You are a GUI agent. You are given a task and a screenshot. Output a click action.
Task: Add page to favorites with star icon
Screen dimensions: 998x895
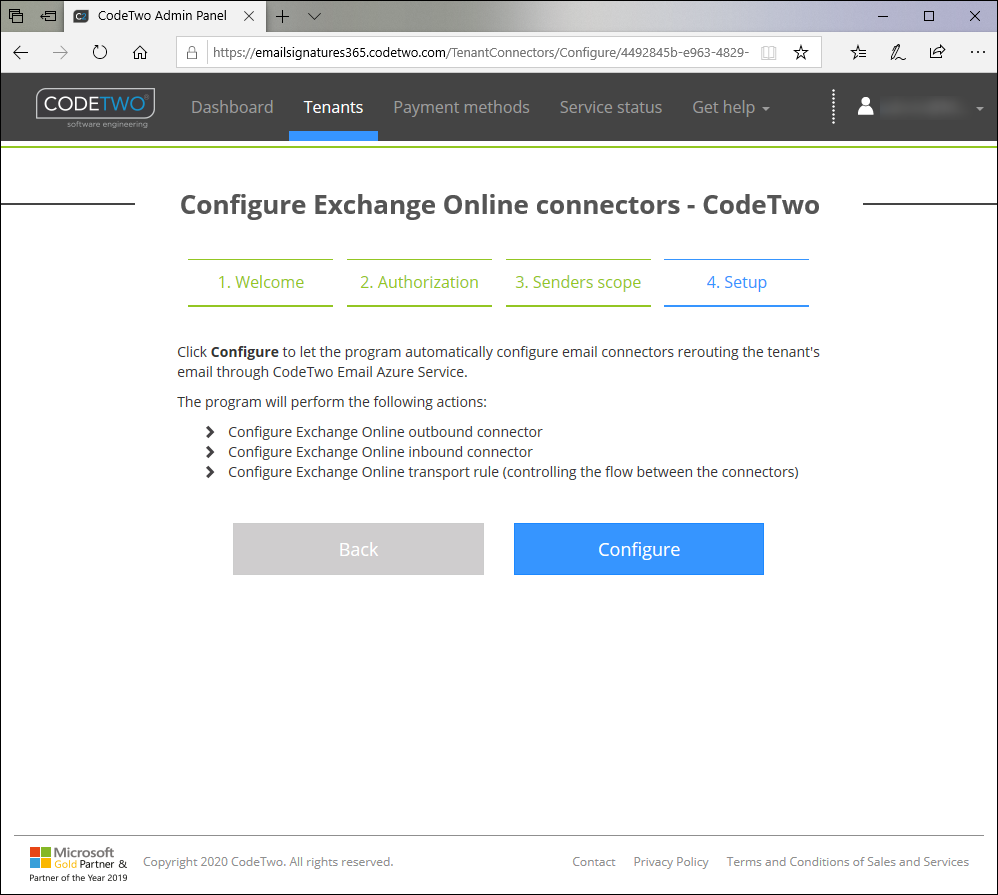click(800, 53)
